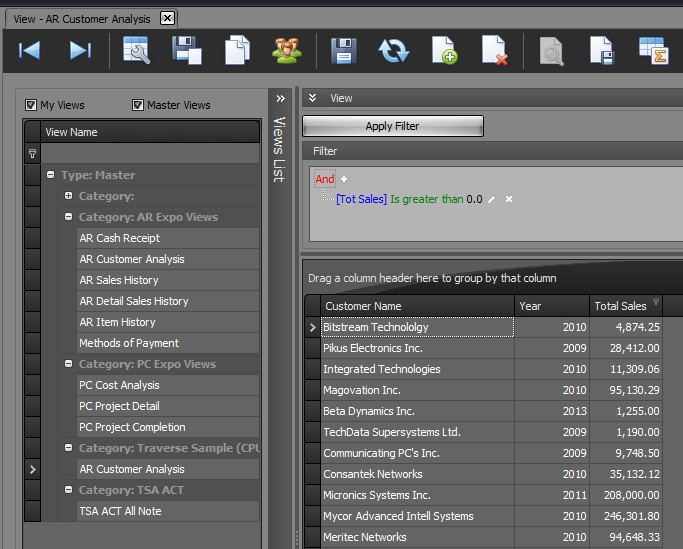Sort by the View Name column header
This screenshot has height=549, width=683.
click(x=150, y=132)
